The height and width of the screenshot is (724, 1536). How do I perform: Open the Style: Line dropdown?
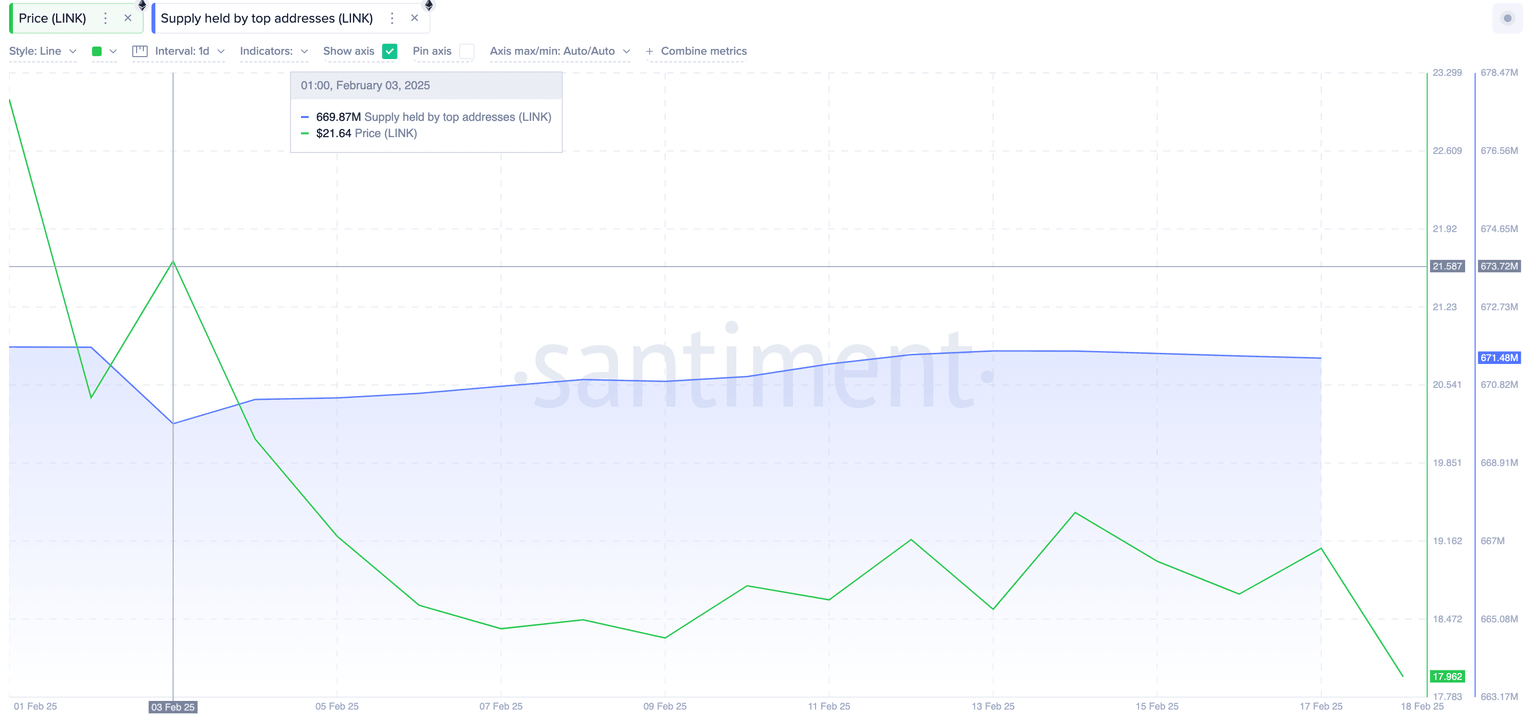(x=43, y=51)
